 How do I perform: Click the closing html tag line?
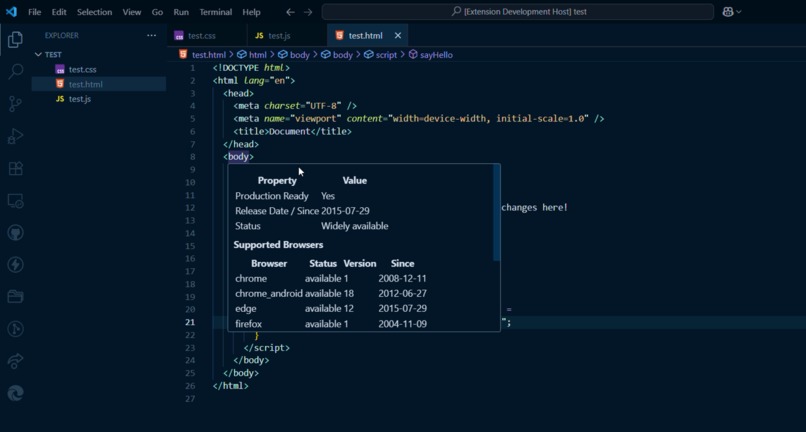231,386
